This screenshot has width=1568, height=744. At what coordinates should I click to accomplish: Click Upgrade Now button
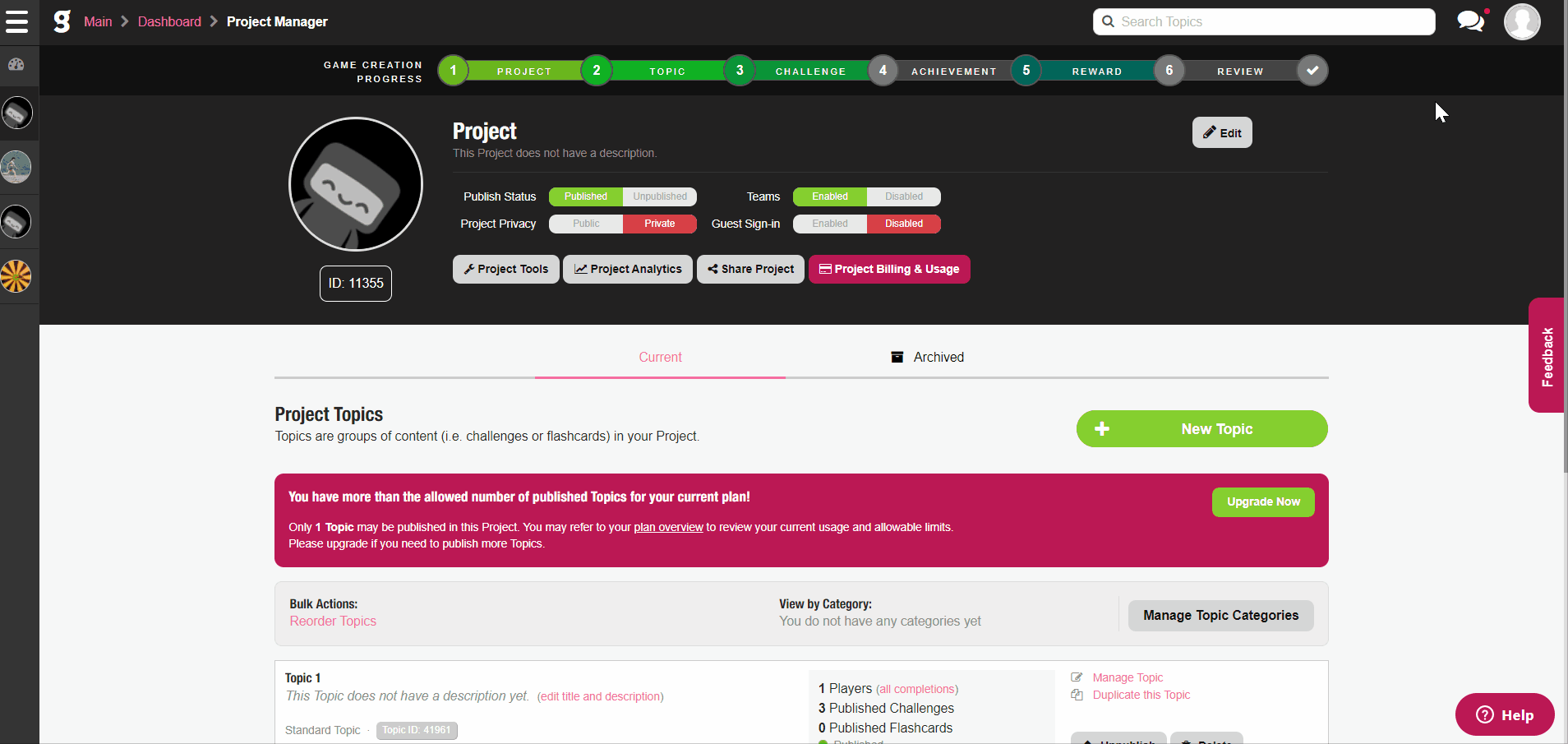1263,502
